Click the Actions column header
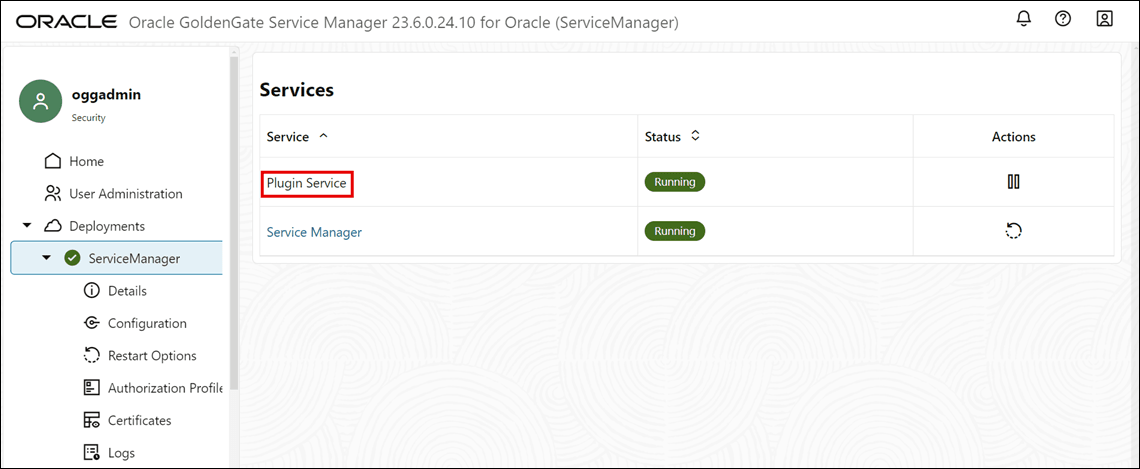 point(1013,136)
